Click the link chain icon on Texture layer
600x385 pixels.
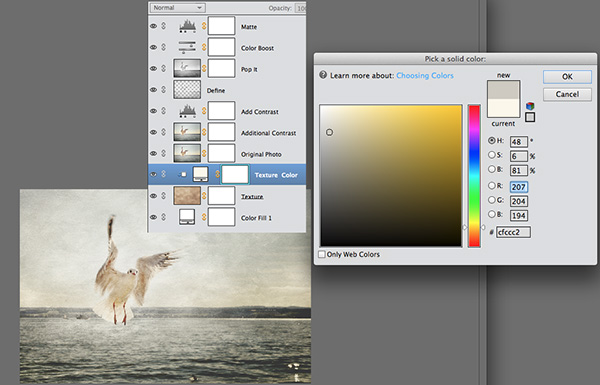tap(204, 196)
